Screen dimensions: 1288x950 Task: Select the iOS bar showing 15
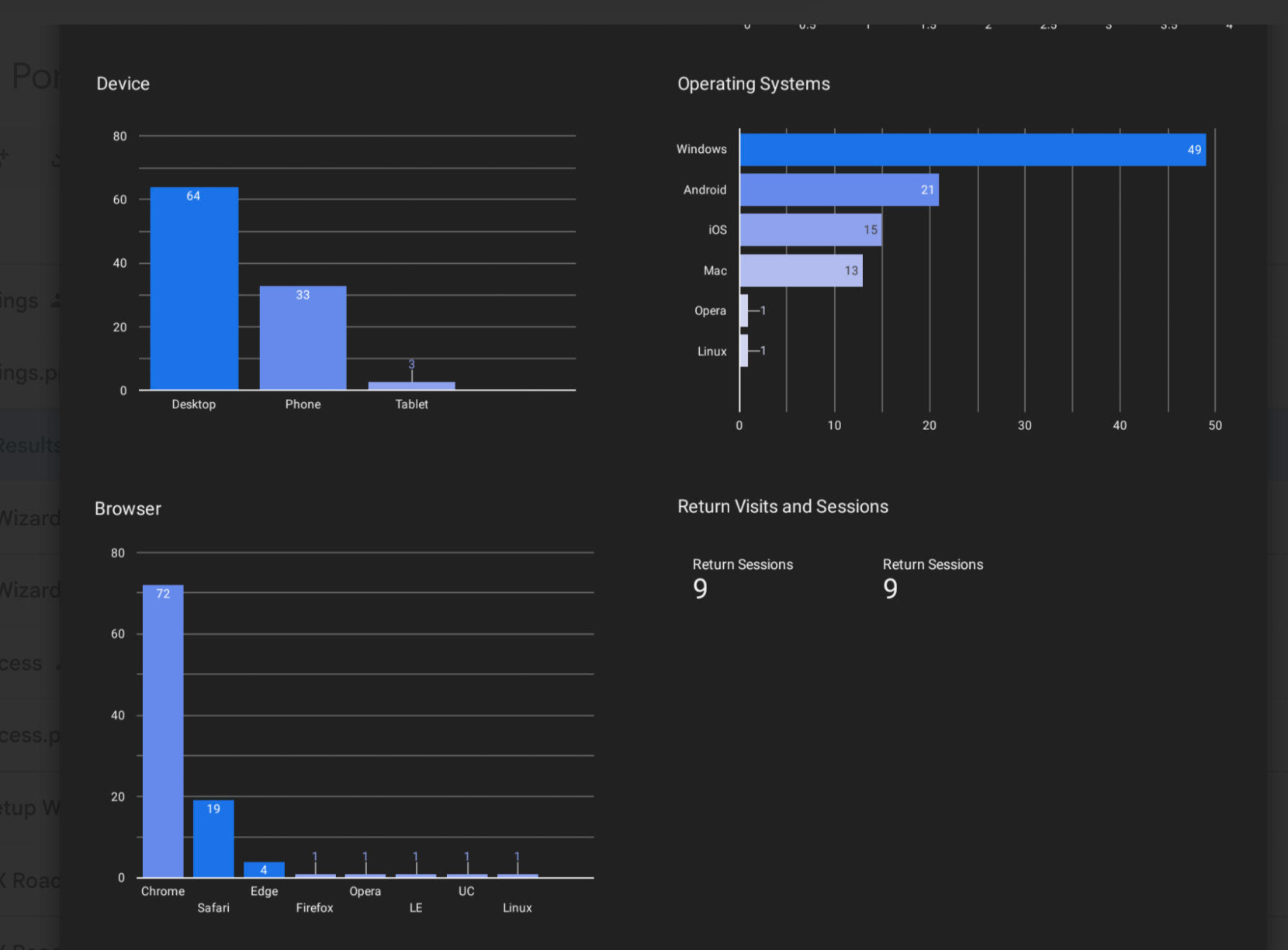pyautogui.click(x=810, y=231)
